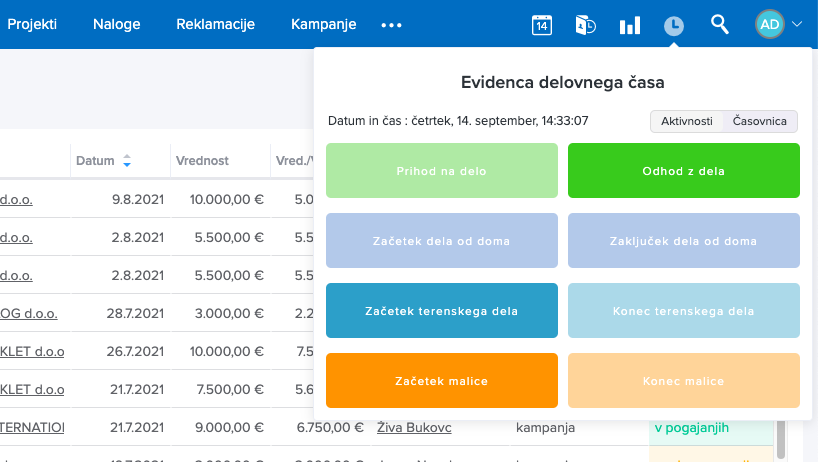Click the AD user avatar

(x=769, y=25)
